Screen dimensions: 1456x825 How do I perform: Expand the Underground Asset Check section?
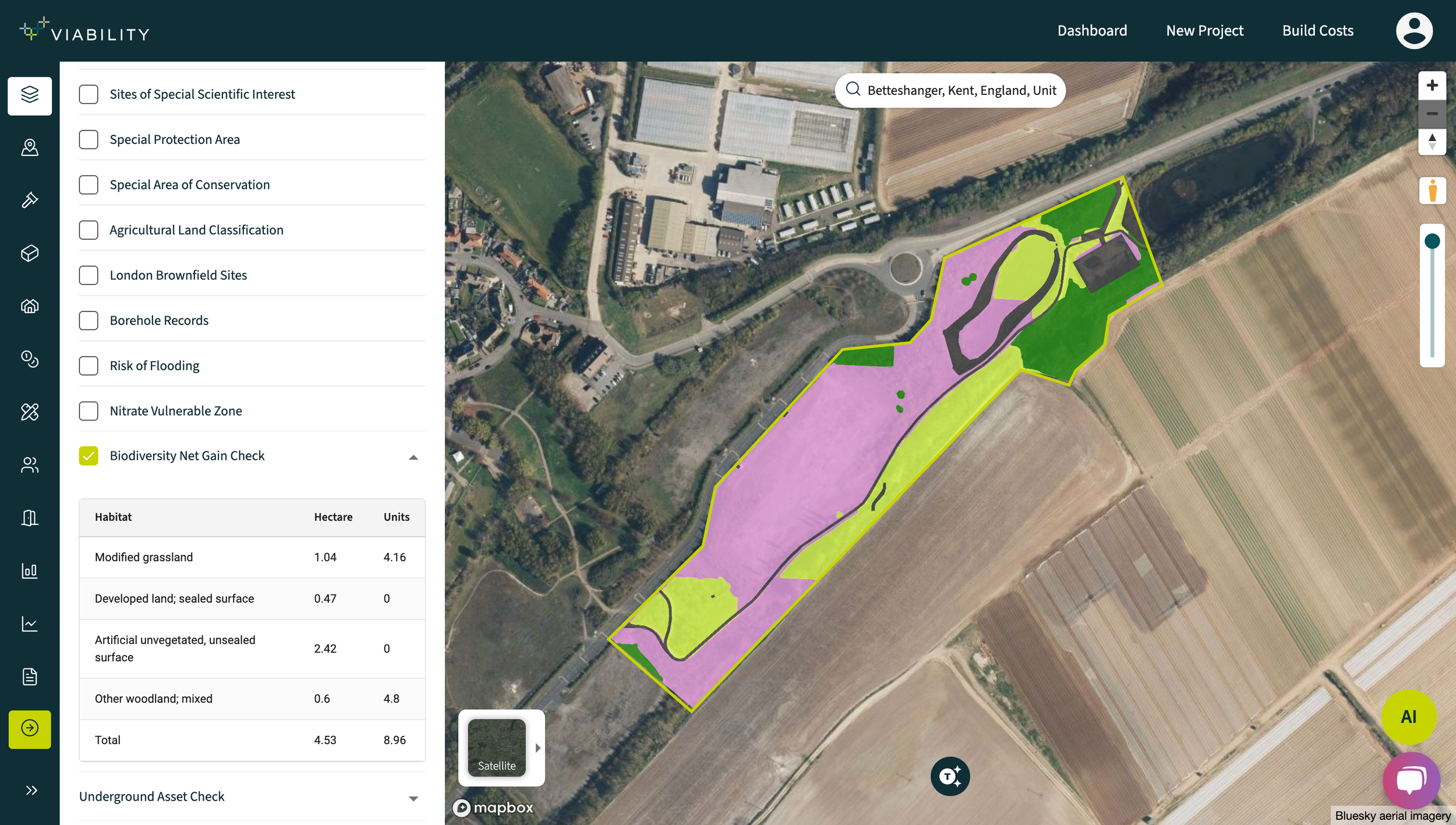[414, 798]
